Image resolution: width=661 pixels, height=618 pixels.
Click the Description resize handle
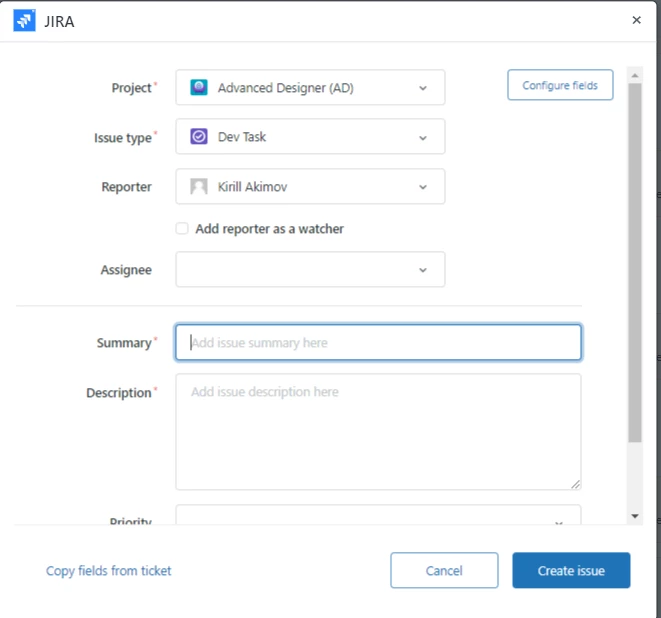point(575,484)
